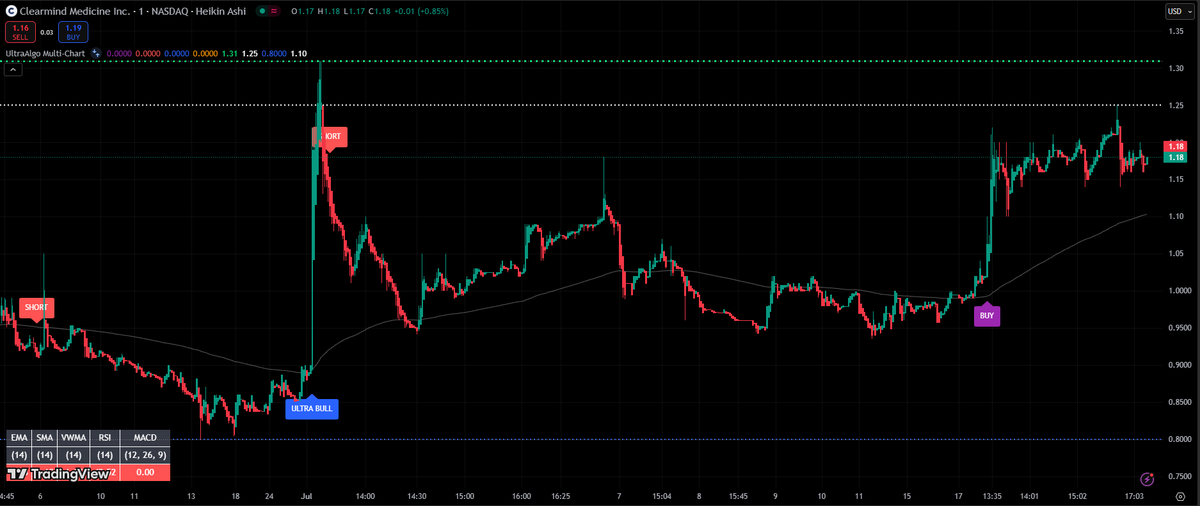Click the 1.0000 price axis label

(x=1178, y=291)
